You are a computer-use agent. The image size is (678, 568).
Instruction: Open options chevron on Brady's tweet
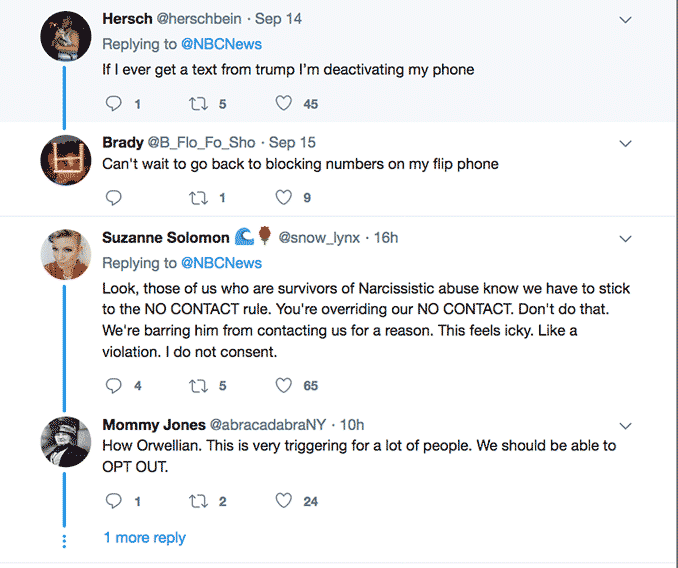tap(626, 144)
